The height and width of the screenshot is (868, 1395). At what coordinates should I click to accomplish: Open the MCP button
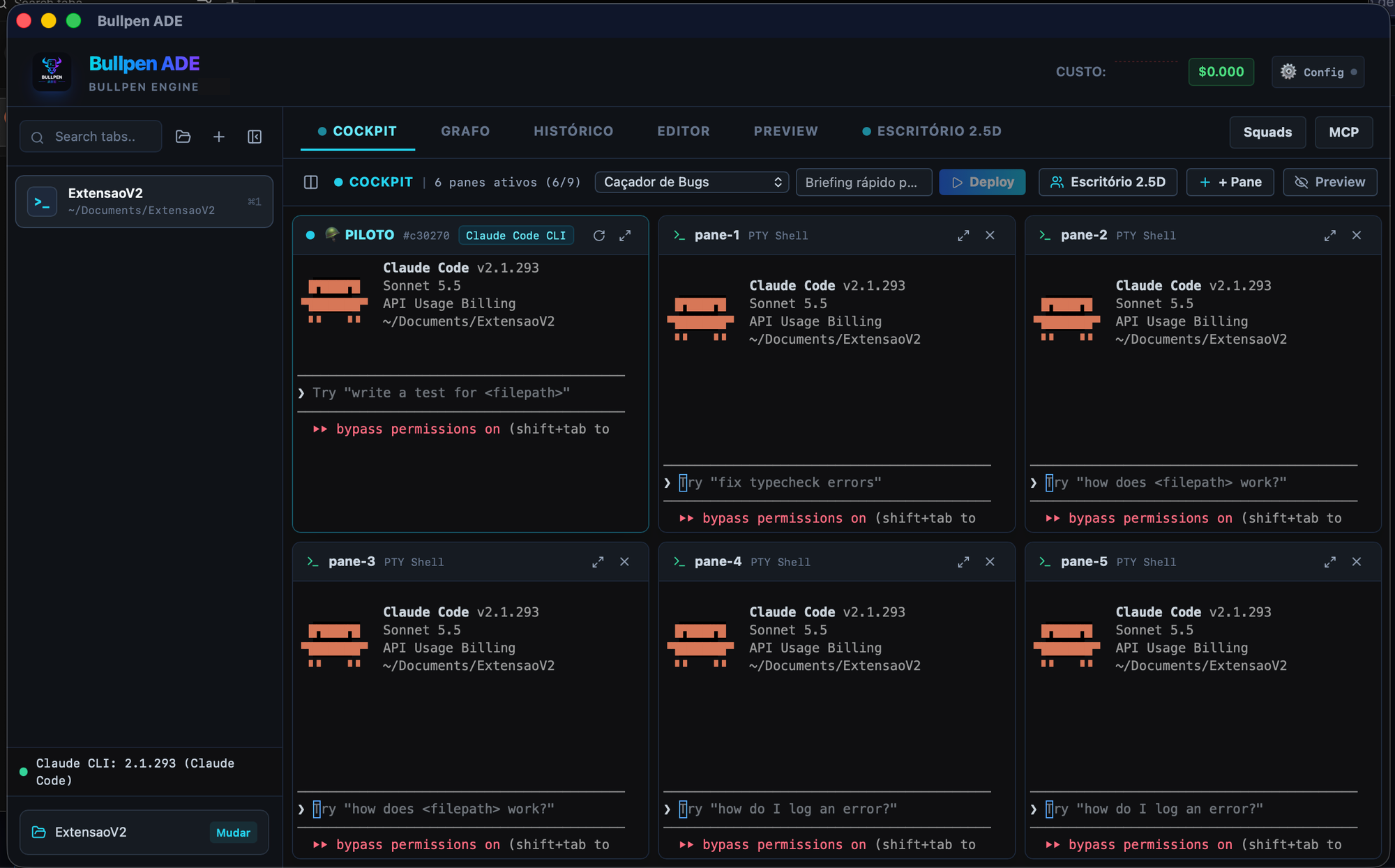coord(1343,132)
